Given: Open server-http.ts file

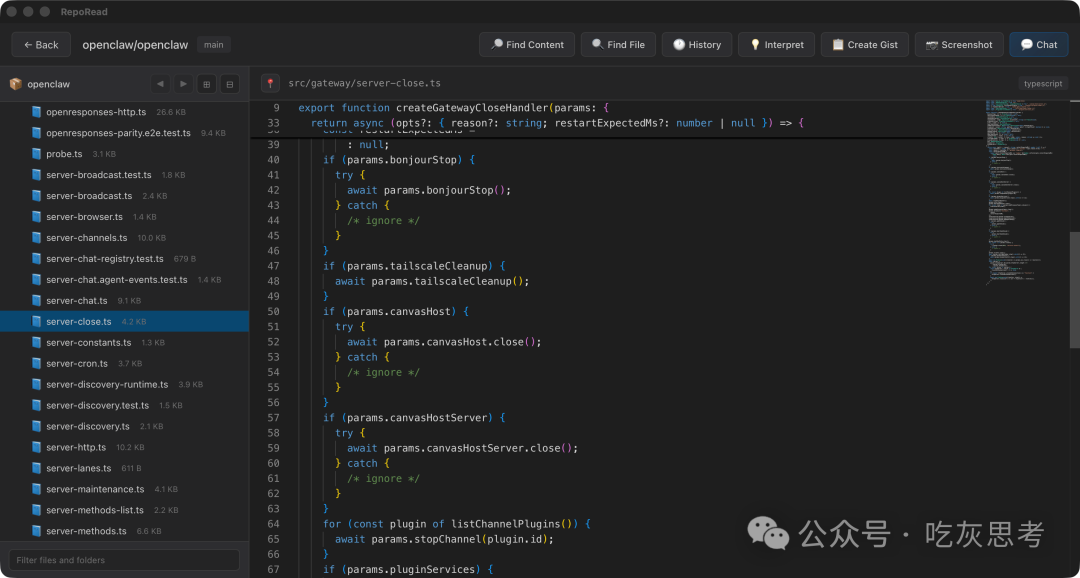Looking at the screenshot, I should [x=125, y=447].
